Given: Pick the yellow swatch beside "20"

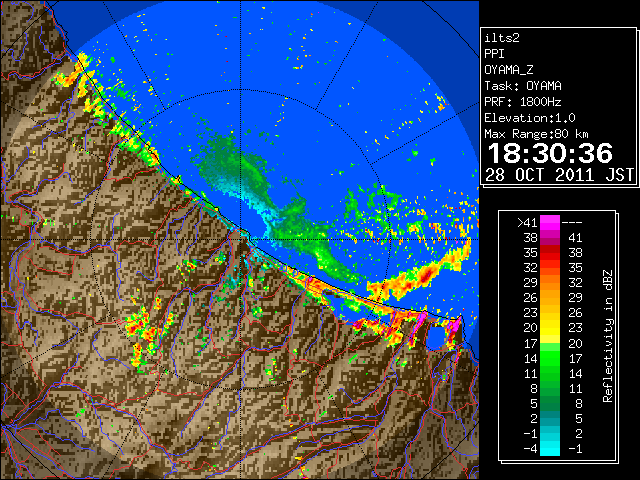Looking at the screenshot, I should (550, 328).
